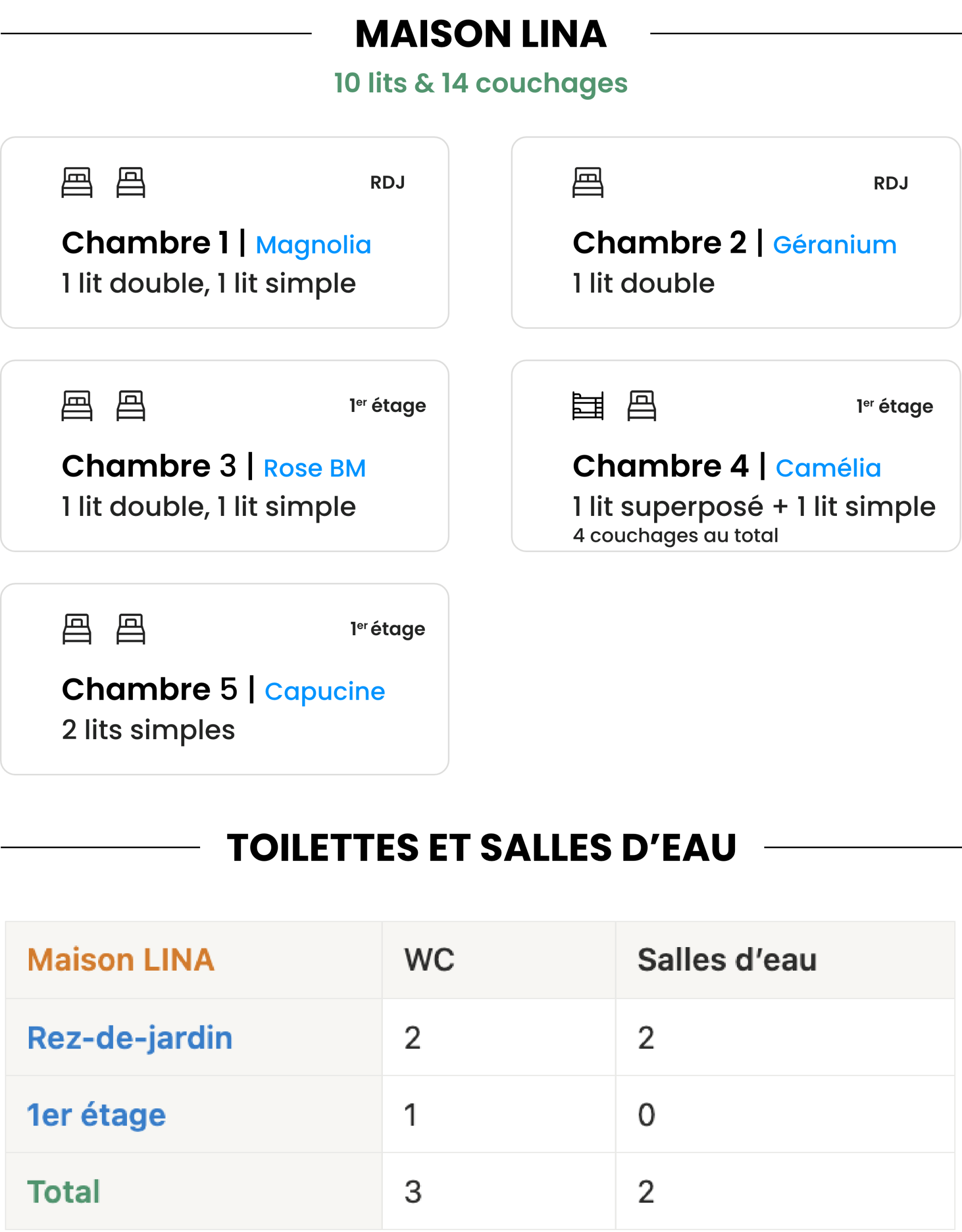Click the double bed icon in Chambre 1
Viewport: 962px width, 1232px height.
pos(76,182)
